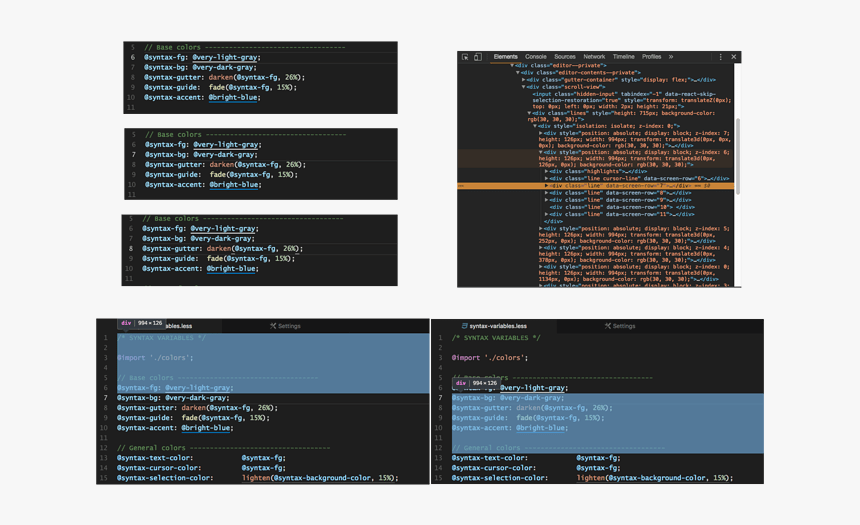Open the Profiles tab in DevTools
860x525 pixels.
pos(652,57)
